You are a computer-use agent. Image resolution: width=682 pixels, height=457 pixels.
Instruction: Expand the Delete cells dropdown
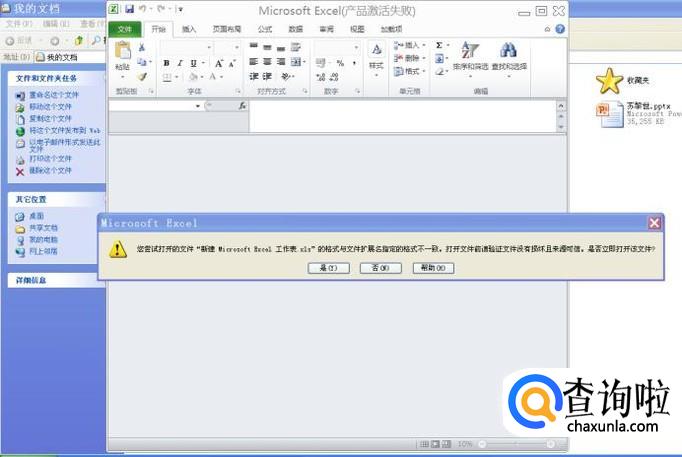click(424, 58)
